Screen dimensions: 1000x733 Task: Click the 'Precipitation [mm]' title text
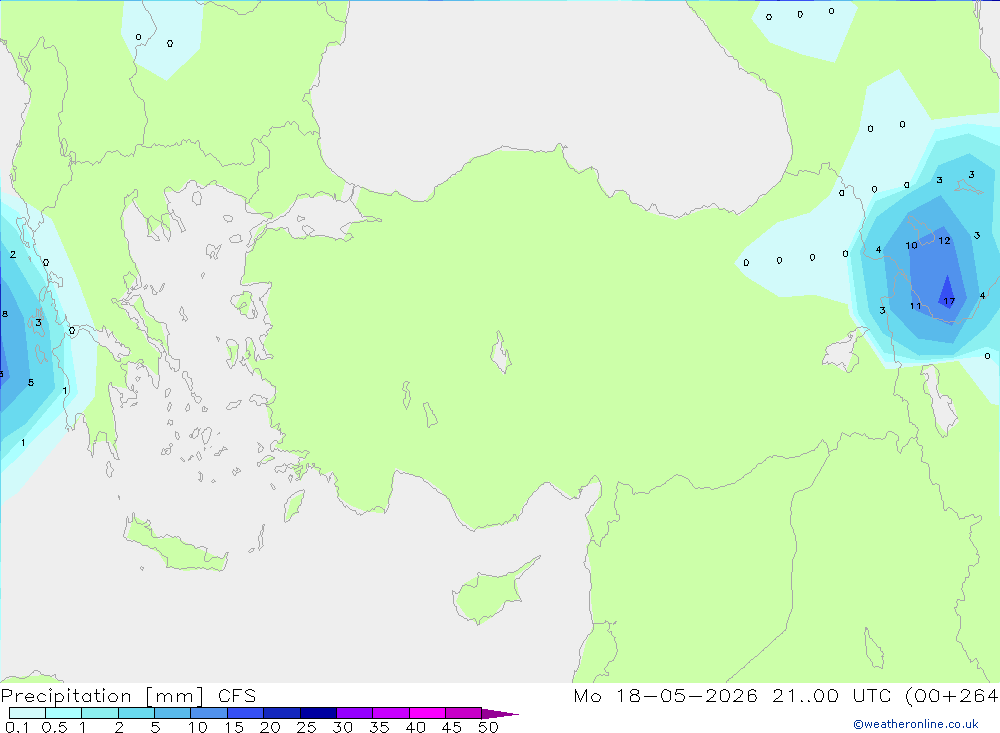coord(103,696)
